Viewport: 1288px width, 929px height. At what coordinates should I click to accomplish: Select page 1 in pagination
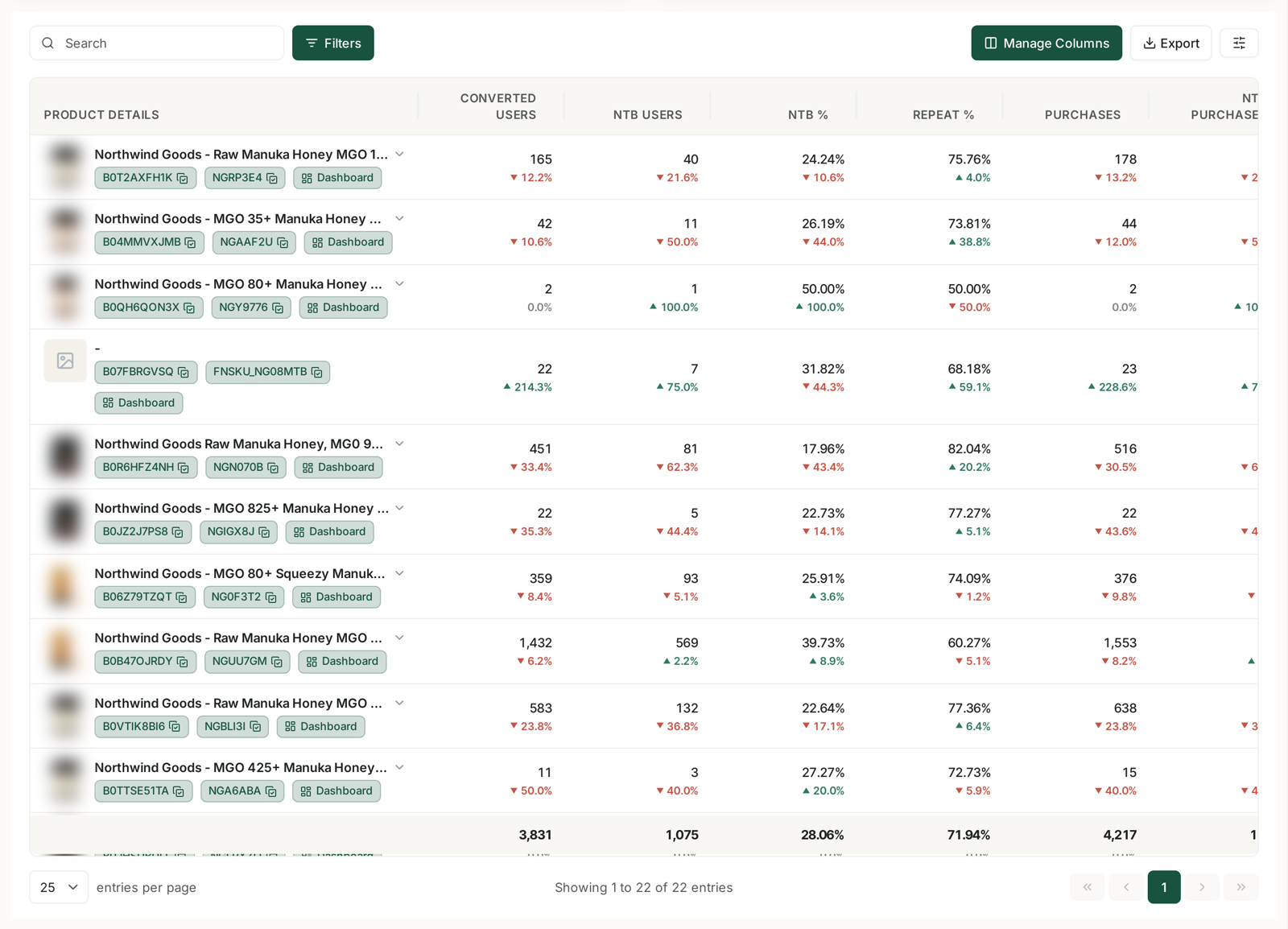[x=1164, y=887]
